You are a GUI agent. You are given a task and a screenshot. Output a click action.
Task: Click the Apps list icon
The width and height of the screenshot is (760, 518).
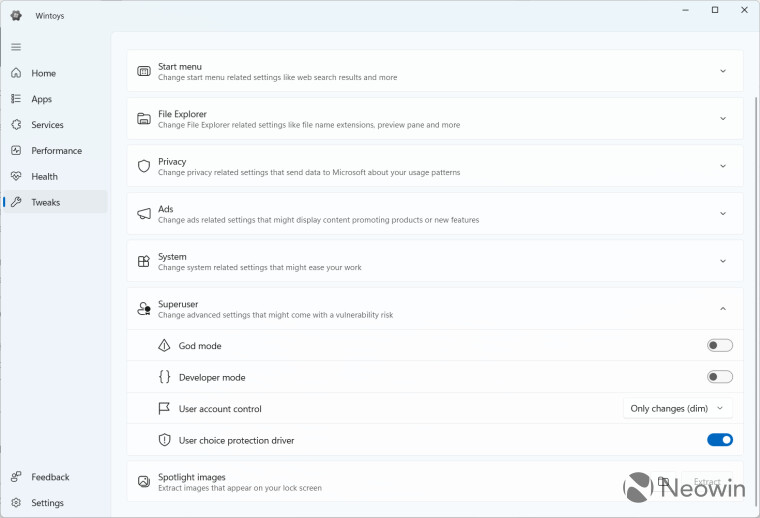coord(16,99)
